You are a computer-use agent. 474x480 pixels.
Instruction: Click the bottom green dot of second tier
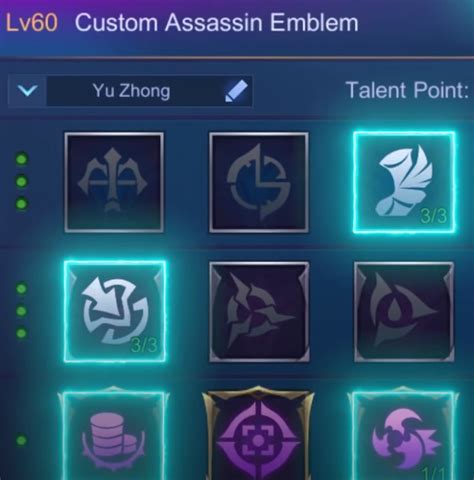tap(22, 333)
